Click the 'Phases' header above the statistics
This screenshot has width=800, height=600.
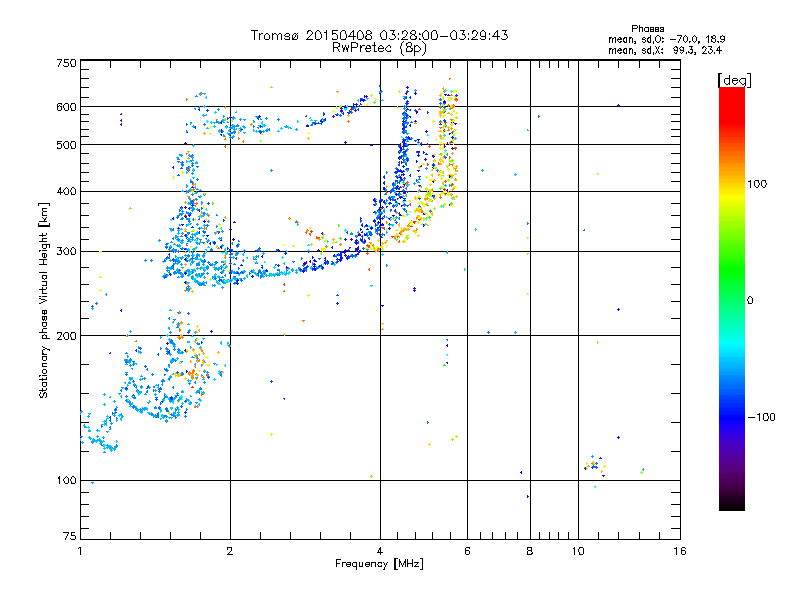(647, 29)
